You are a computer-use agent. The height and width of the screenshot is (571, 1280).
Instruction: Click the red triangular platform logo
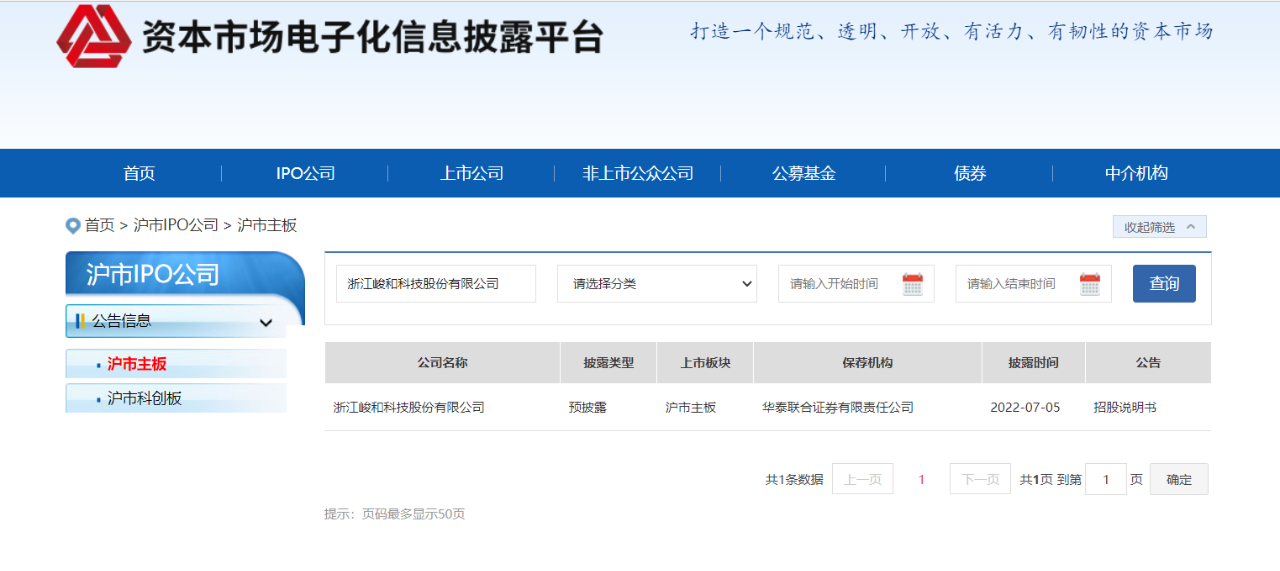(x=94, y=36)
